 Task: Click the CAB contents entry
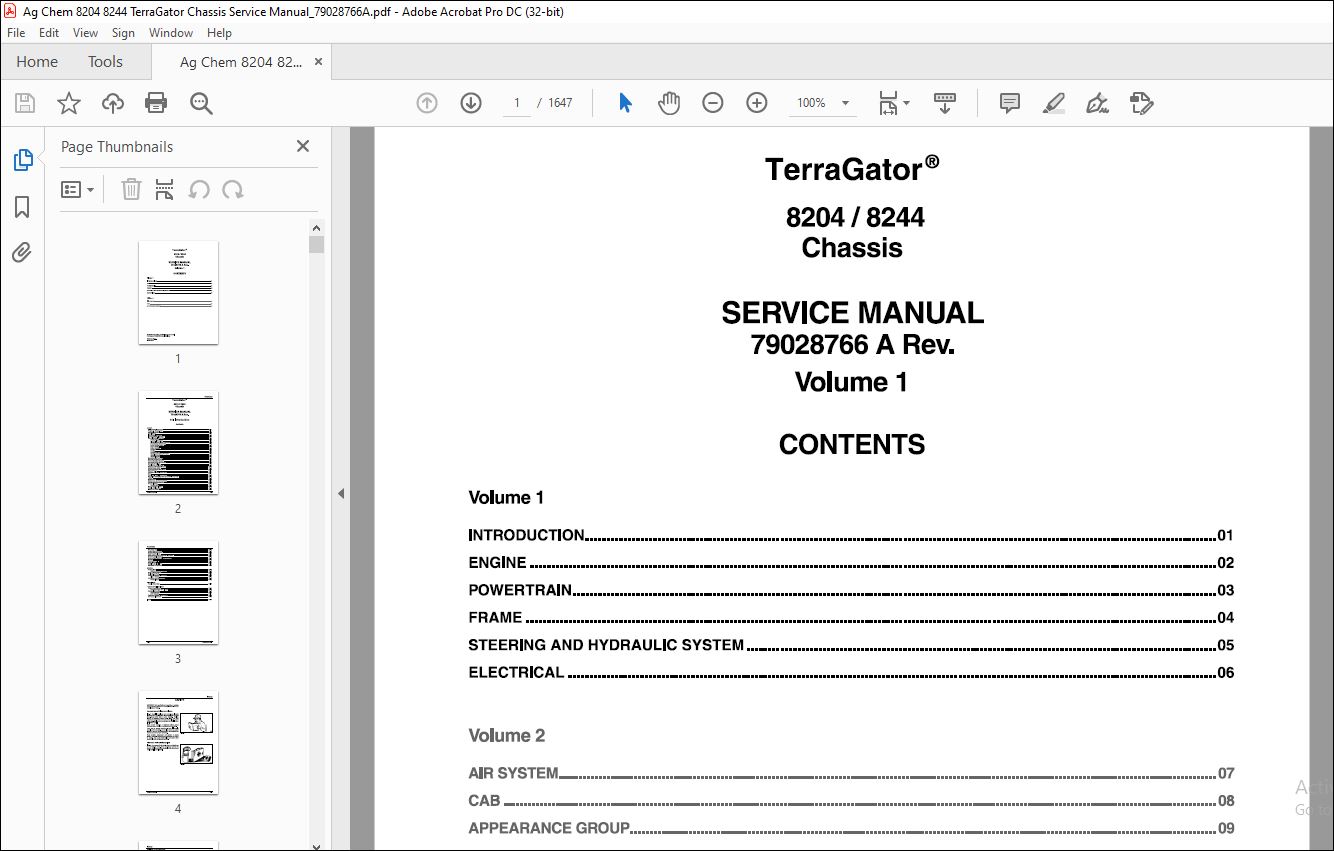pos(851,801)
